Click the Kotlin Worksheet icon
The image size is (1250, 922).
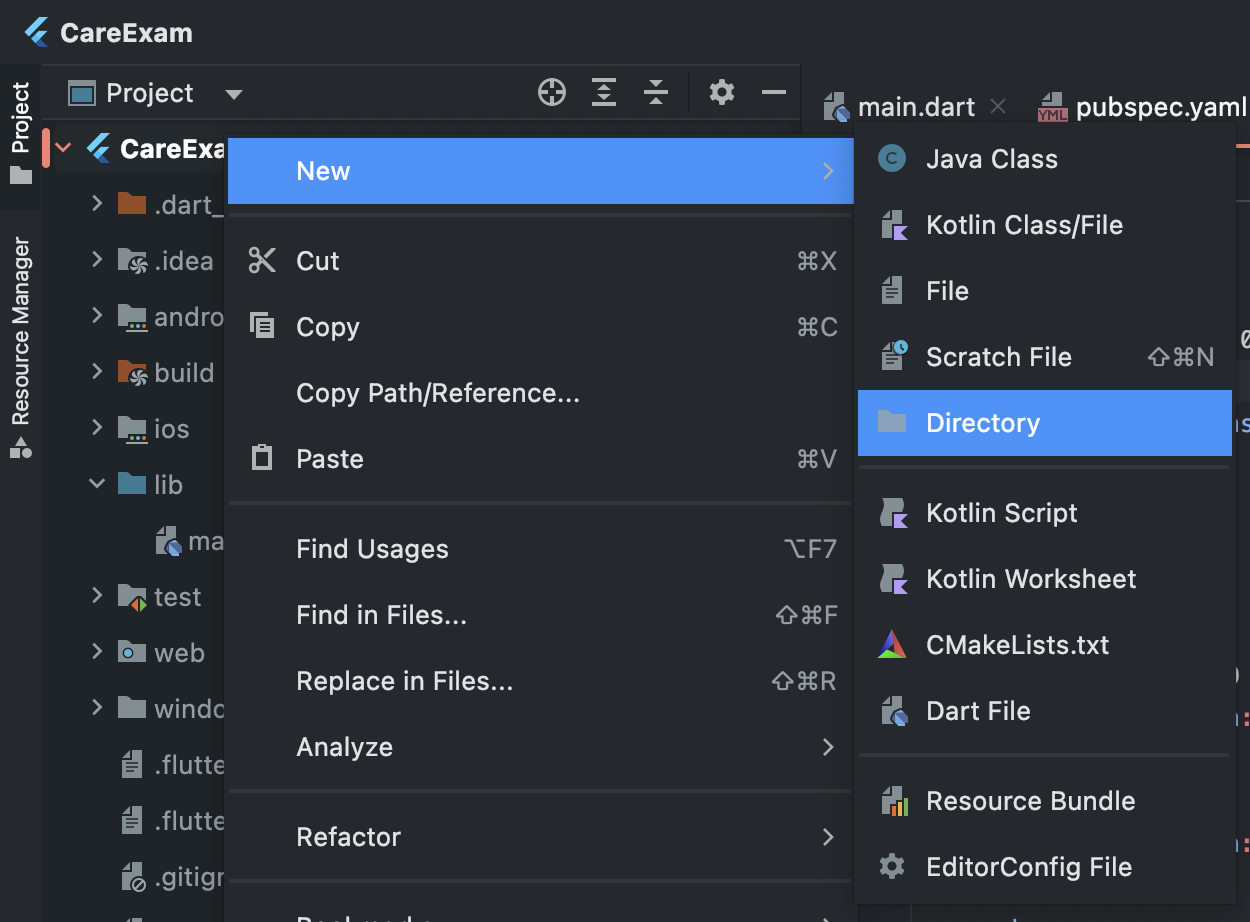[x=892, y=579]
